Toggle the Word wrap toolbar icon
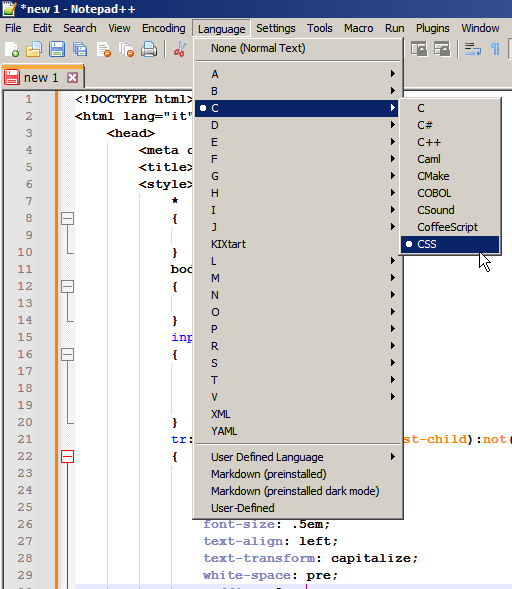The height and width of the screenshot is (589, 512). pos(473,49)
